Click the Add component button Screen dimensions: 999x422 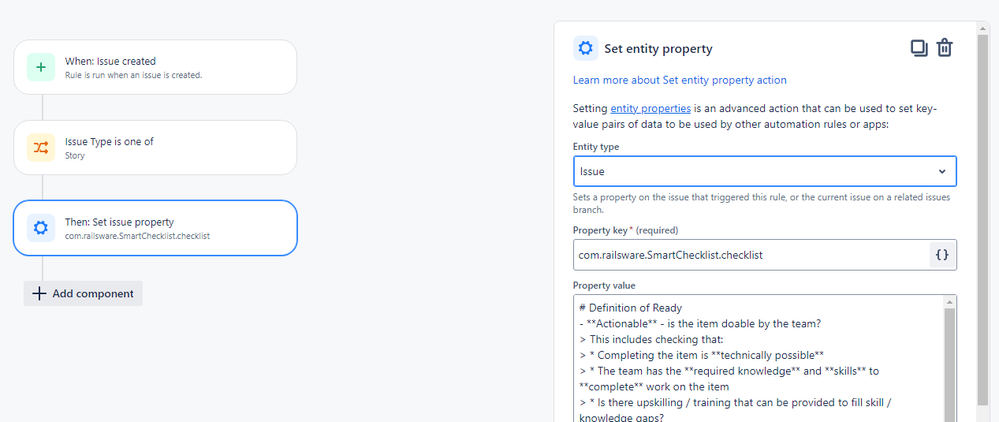pyautogui.click(x=83, y=293)
